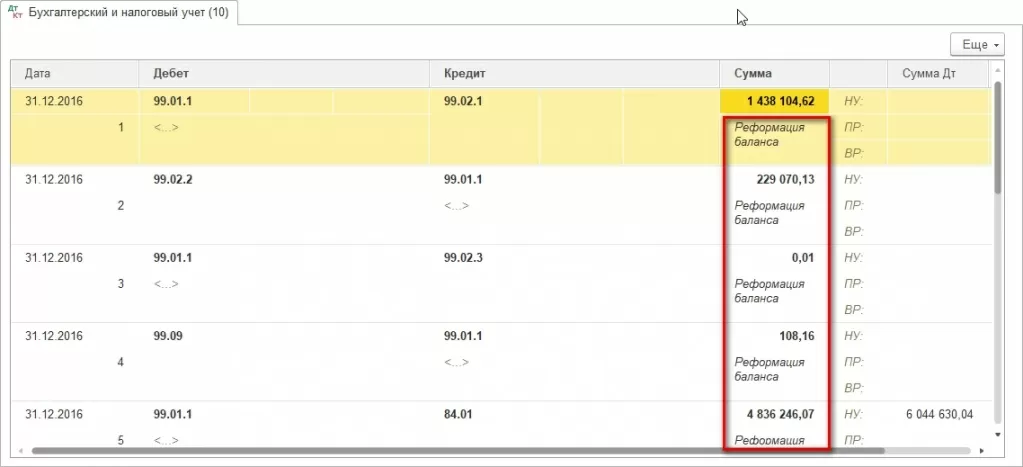Screen dimensions: 1023x467
Task: Open the Еще dropdown menu
Action: tap(977, 45)
